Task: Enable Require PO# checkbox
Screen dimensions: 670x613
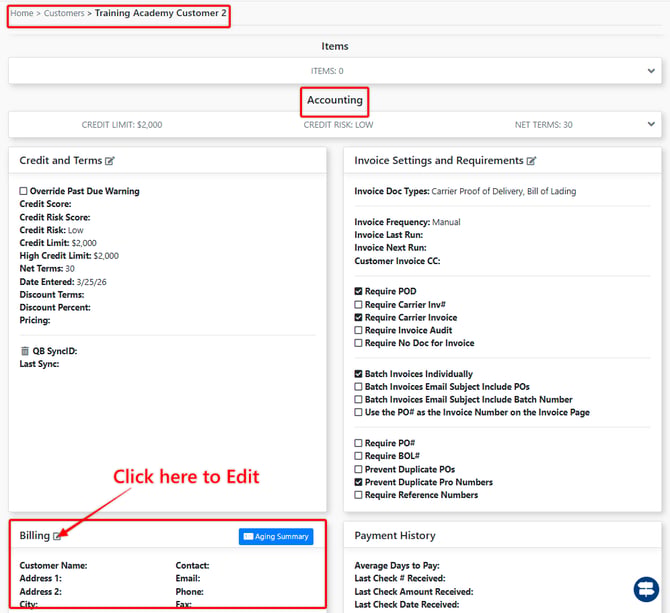Action: (x=359, y=443)
